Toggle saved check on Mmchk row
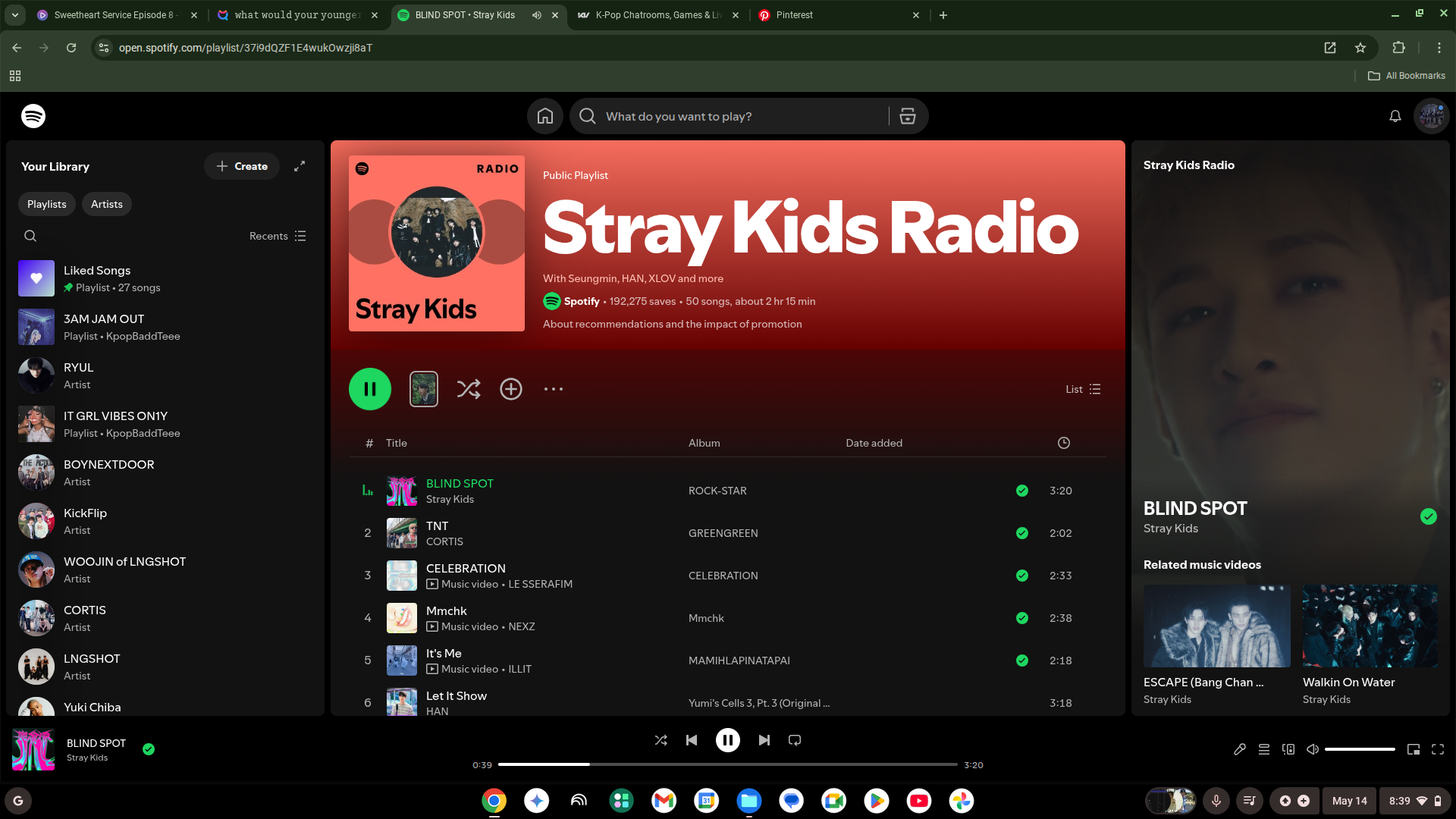 [x=1022, y=618]
